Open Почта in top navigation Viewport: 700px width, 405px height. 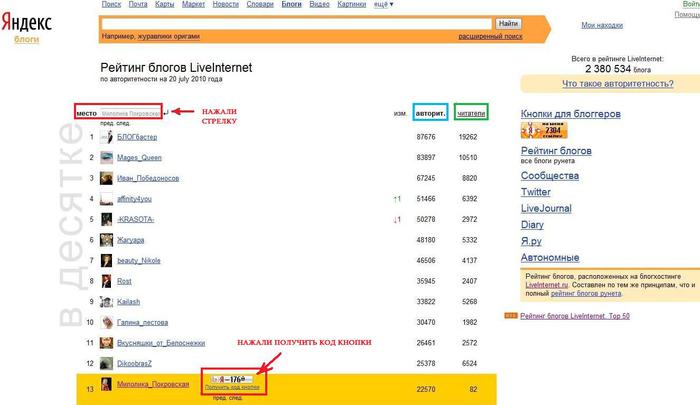pyautogui.click(x=138, y=4)
